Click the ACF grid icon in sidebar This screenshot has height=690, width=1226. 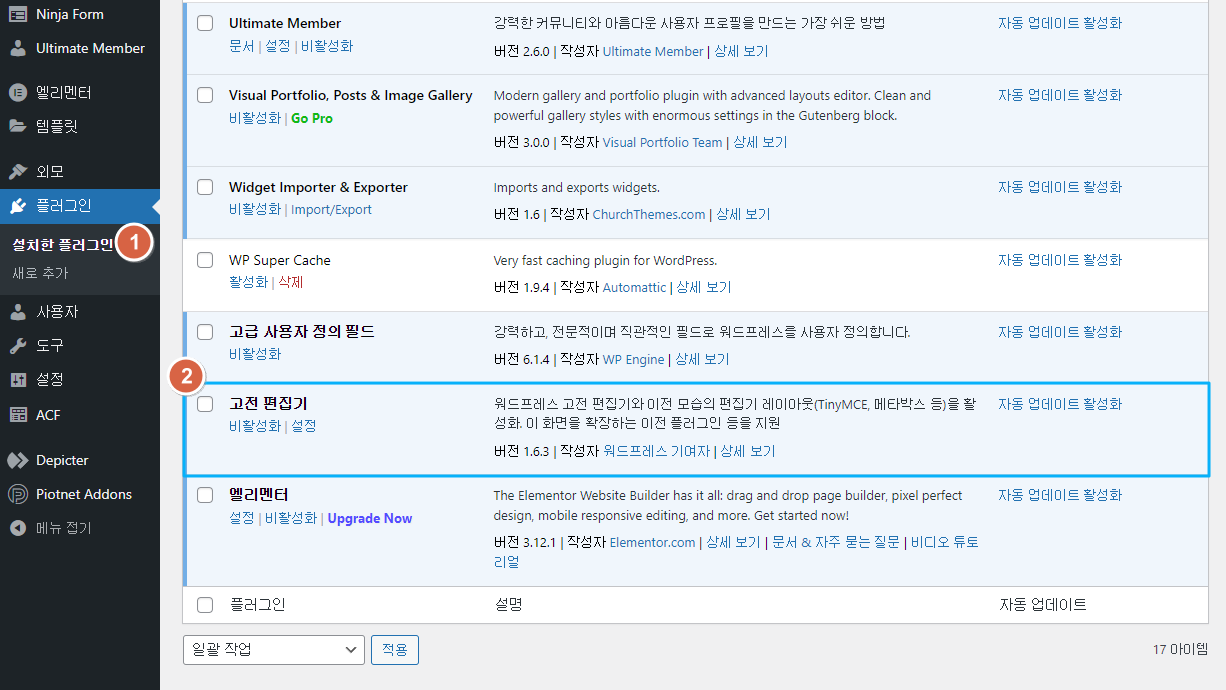(x=18, y=414)
